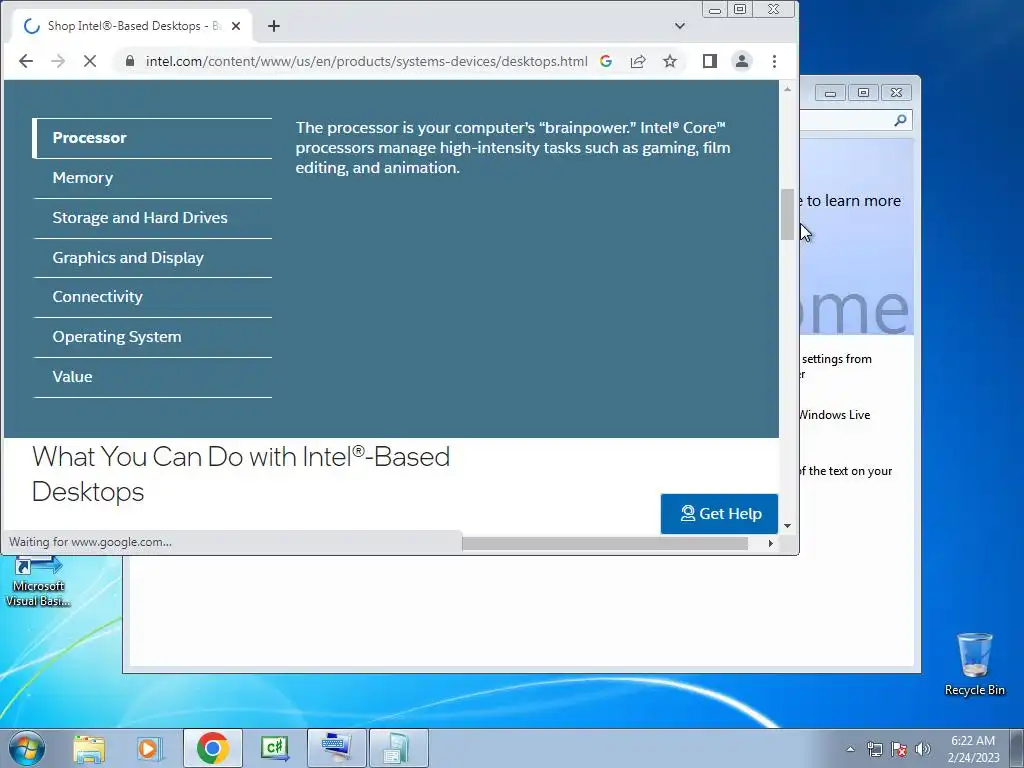The image size is (1024, 768).
Task: Open the Action Center flag icon
Action: 899,749
